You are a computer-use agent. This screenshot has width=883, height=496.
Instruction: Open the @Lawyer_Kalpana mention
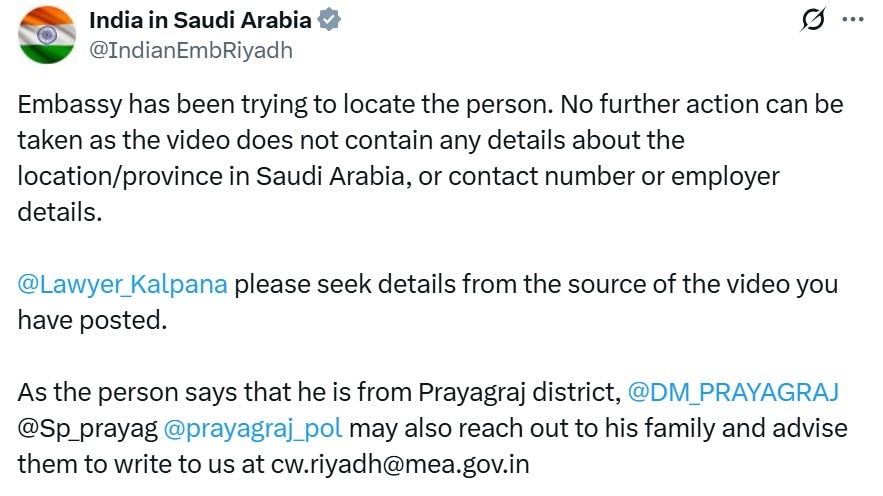tap(123, 284)
